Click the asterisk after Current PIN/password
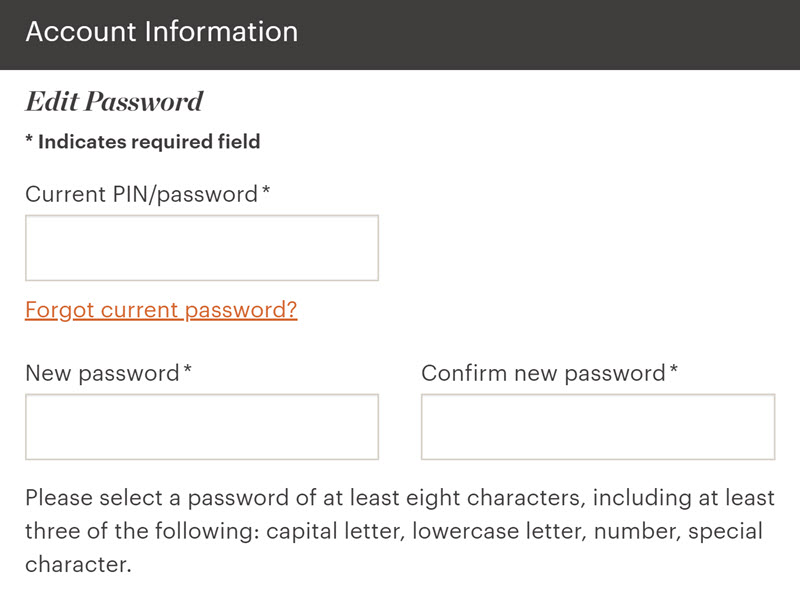800x597 pixels. [x=266, y=190]
